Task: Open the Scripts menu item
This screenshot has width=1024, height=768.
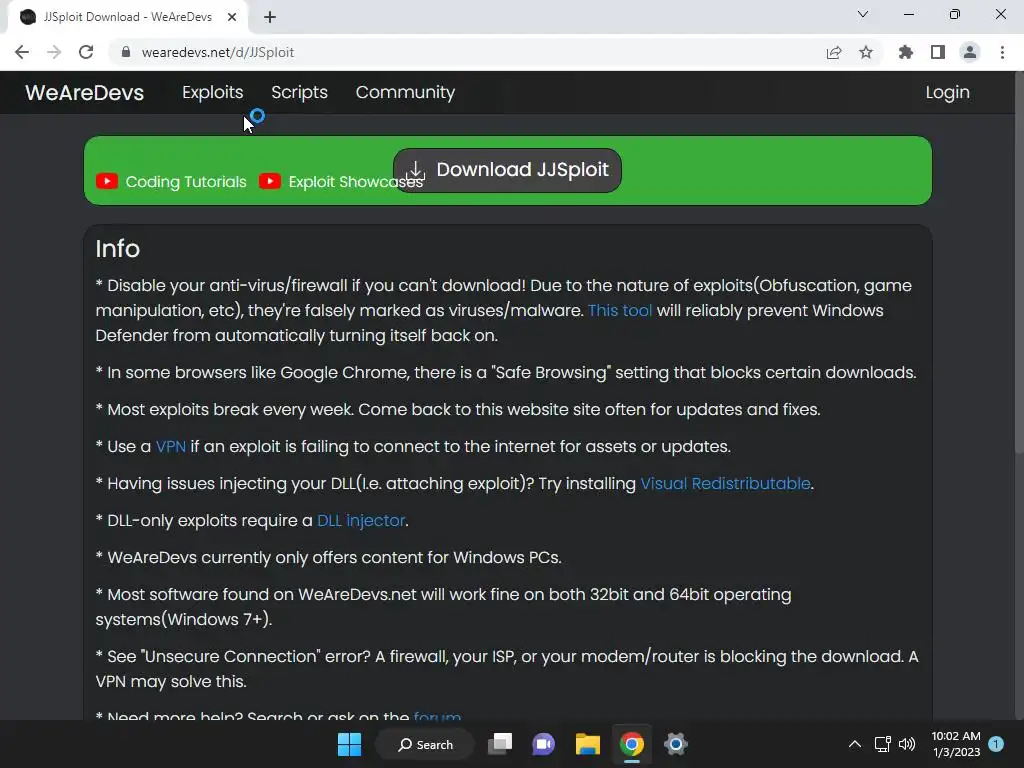Action: click(x=299, y=92)
